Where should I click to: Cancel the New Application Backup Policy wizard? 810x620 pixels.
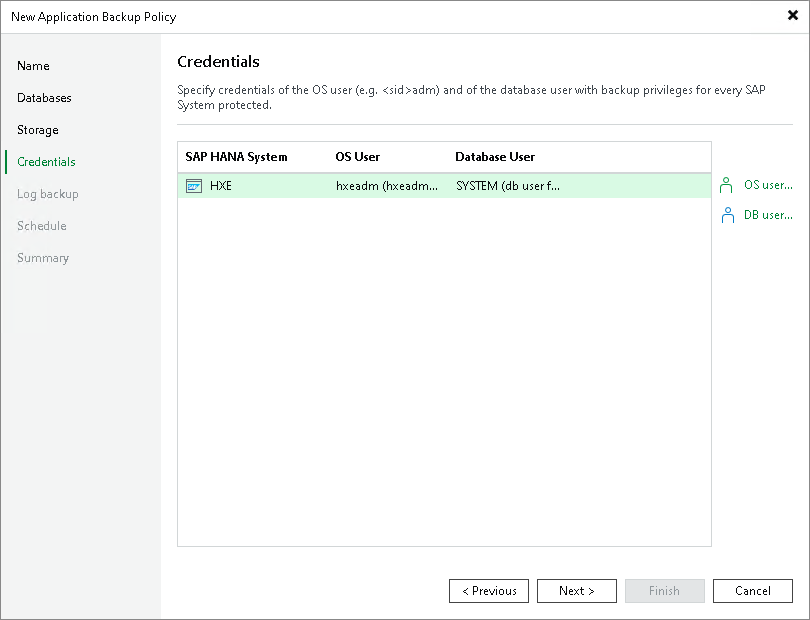pyautogui.click(x=753, y=590)
